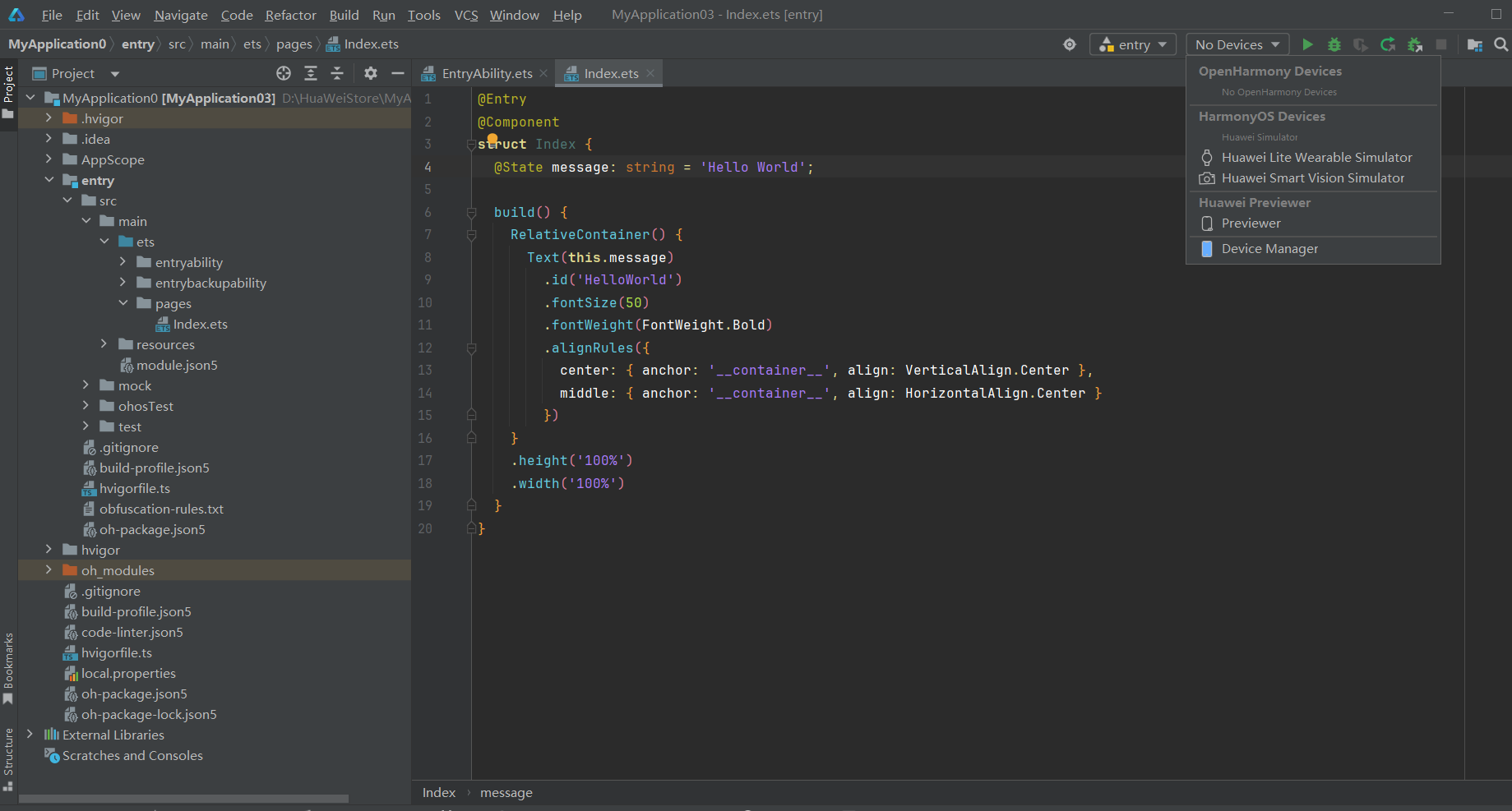Select obfuscation-rules.txt file
The width and height of the screenshot is (1512, 811).
coord(161,509)
